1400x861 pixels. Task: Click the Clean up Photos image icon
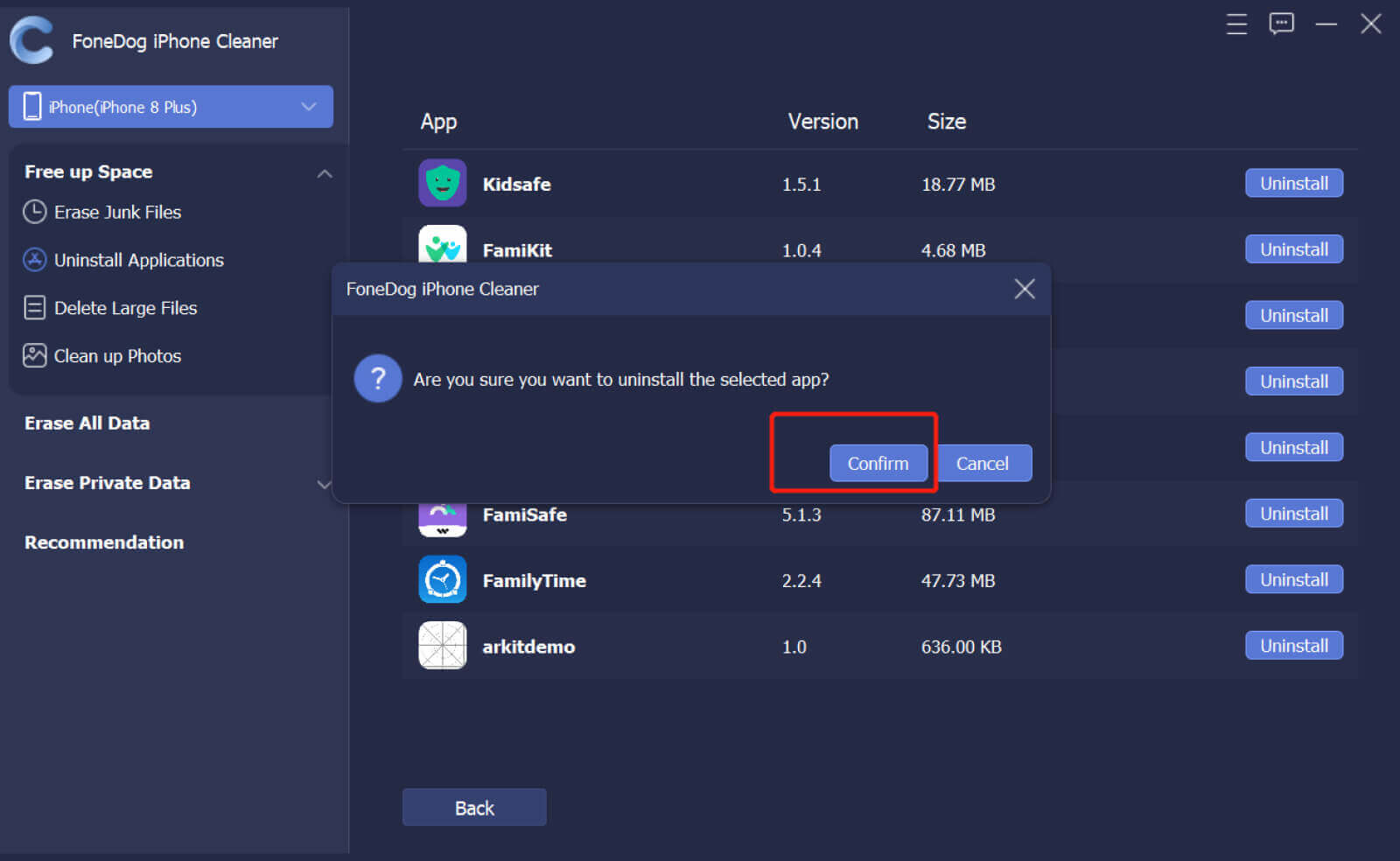(34, 355)
